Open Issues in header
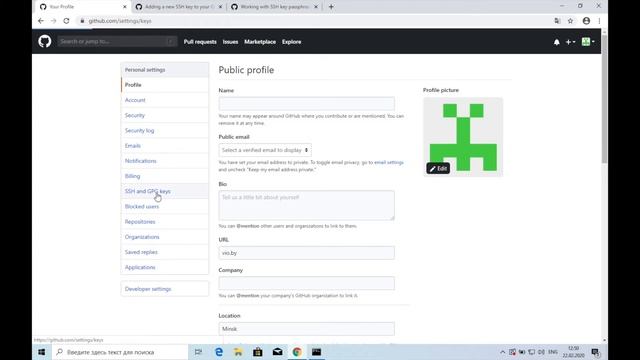 click(x=230, y=42)
